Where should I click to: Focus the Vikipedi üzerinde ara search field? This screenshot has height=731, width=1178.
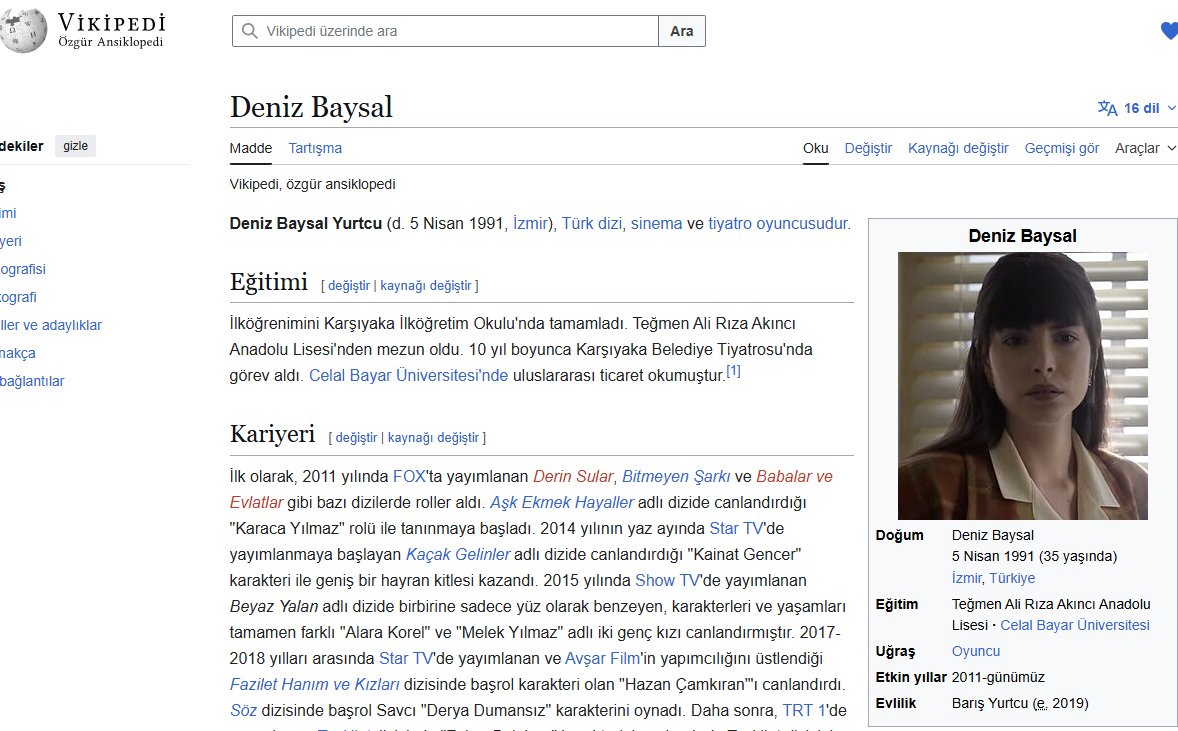click(x=446, y=31)
